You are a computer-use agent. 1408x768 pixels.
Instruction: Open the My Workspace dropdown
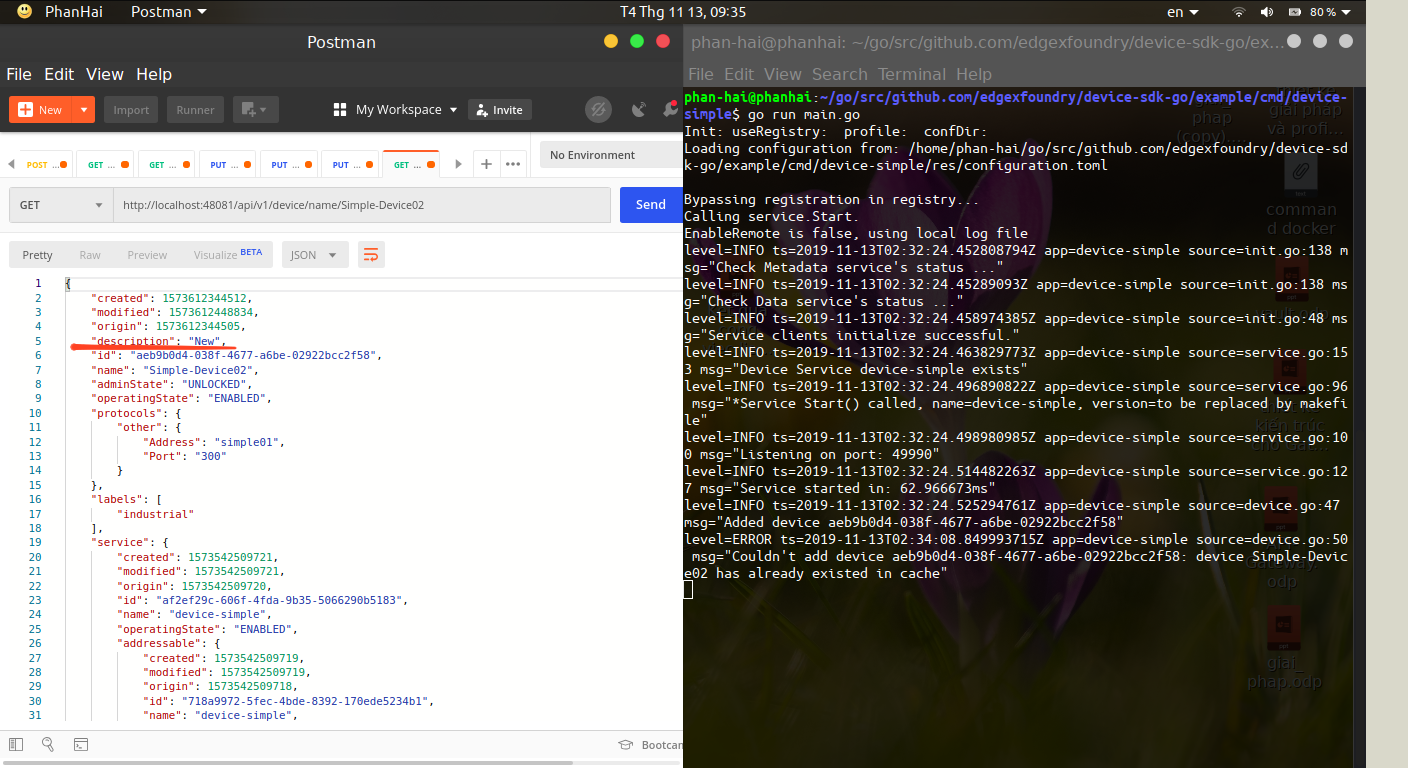[395, 110]
